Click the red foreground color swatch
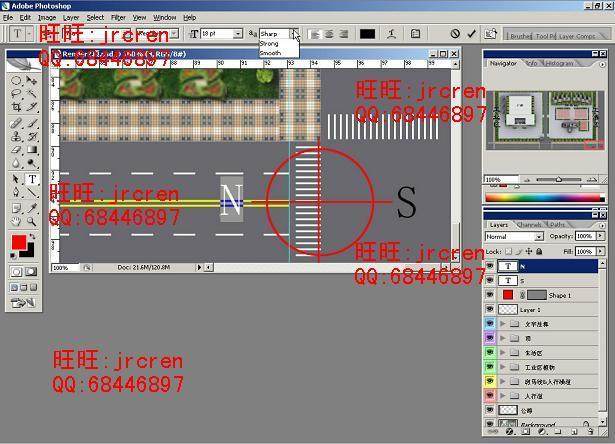 pos(19,242)
